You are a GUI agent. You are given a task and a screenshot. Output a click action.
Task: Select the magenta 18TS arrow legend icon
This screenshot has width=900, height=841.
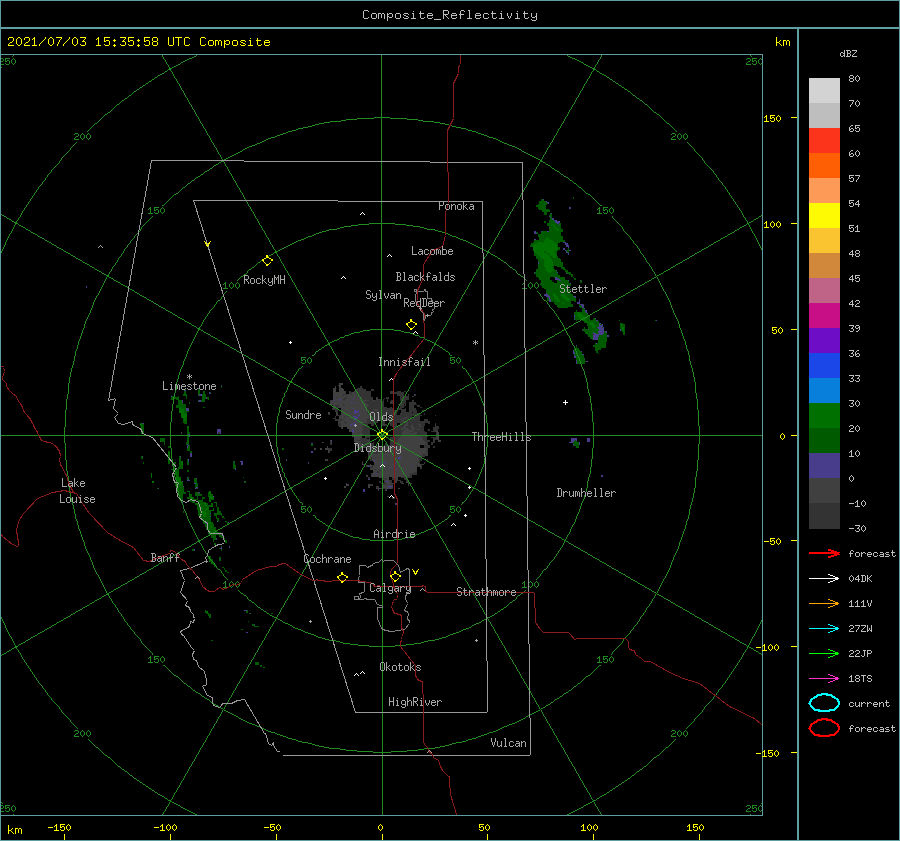pos(824,679)
